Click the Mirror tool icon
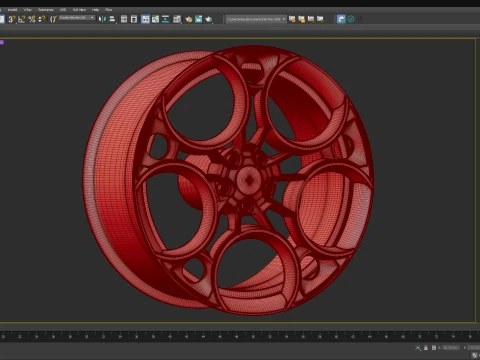This screenshot has height=360, width=480. tap(102, 19)
